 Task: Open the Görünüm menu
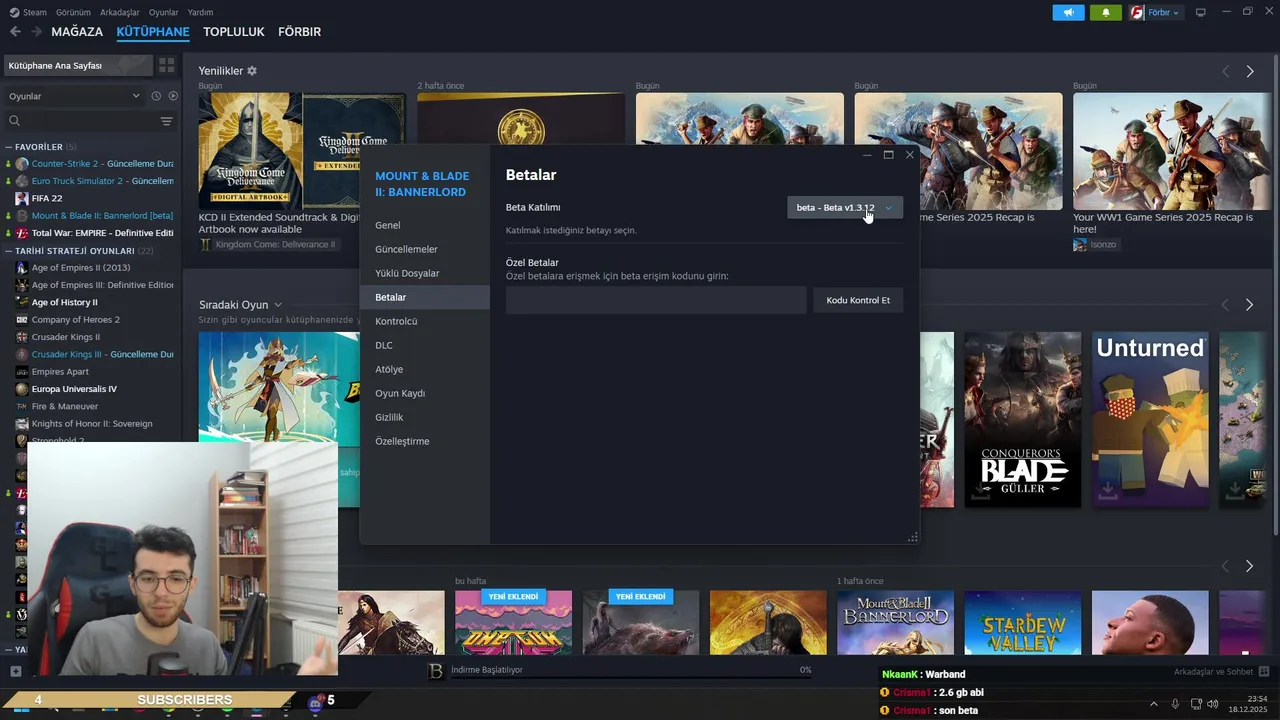73,12
